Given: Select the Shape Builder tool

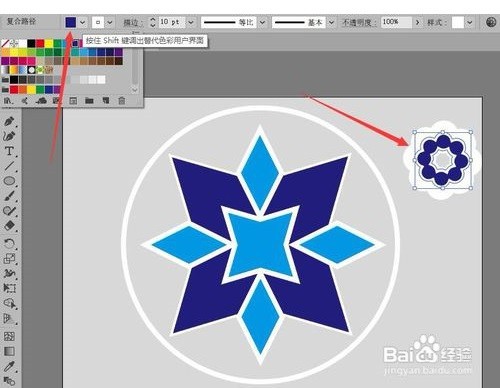Looking at the screenshot, I should tap(9, 303).
